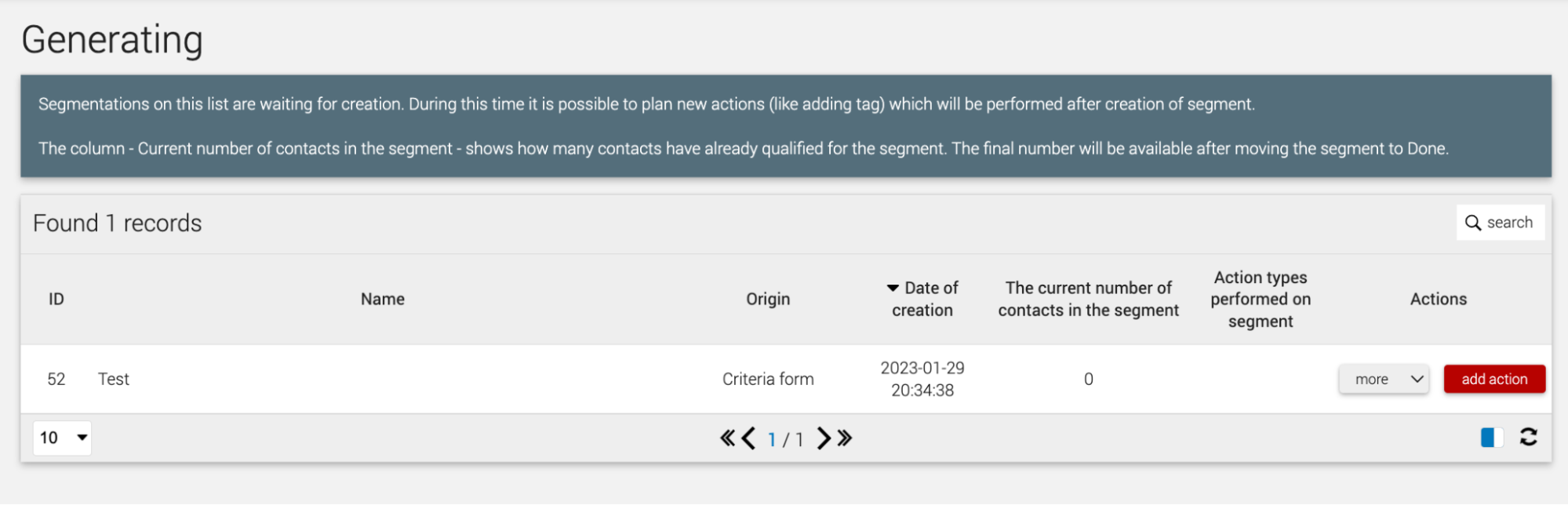This screenshot has height=505, width=1568.
Task: Expand the more menu chevron
Action: 1417,380
